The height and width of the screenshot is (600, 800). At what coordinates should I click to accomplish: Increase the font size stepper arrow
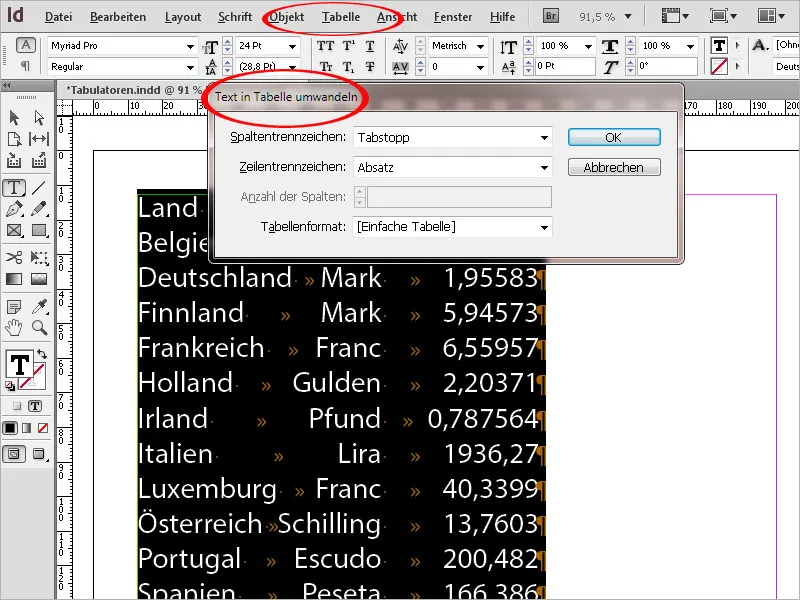click(228, 42)
